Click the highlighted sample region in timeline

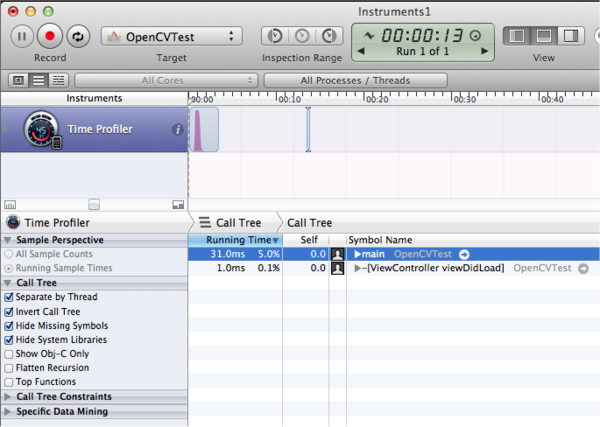pos(204,129)
